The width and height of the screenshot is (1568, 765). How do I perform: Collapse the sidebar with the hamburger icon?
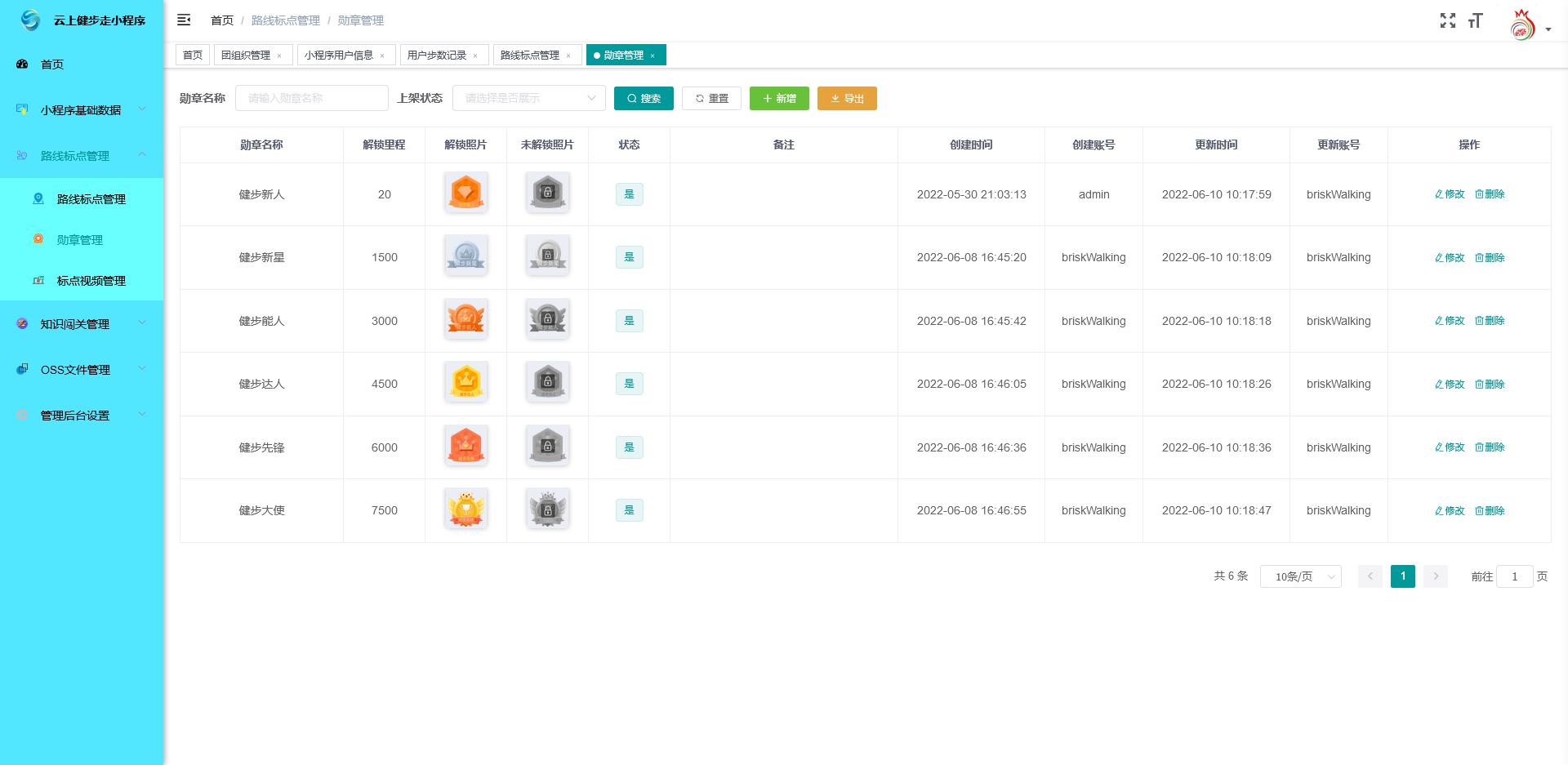184,20
